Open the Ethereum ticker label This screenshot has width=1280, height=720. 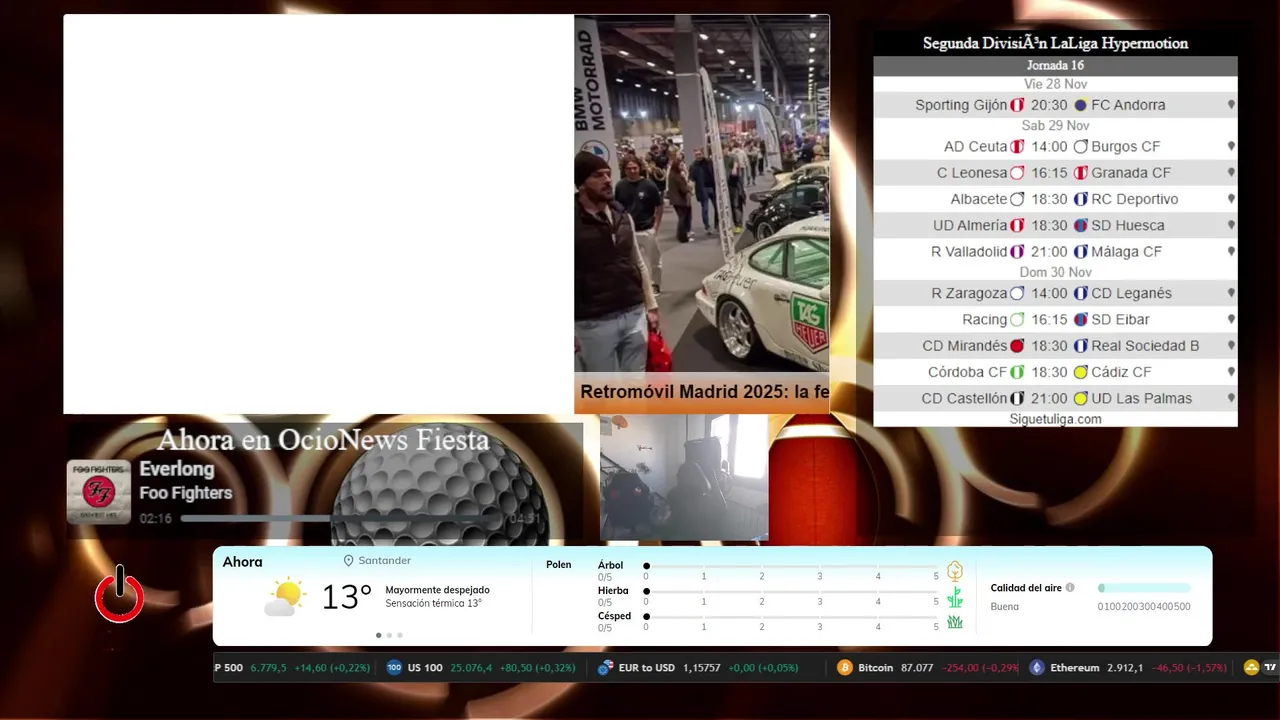1075,668
